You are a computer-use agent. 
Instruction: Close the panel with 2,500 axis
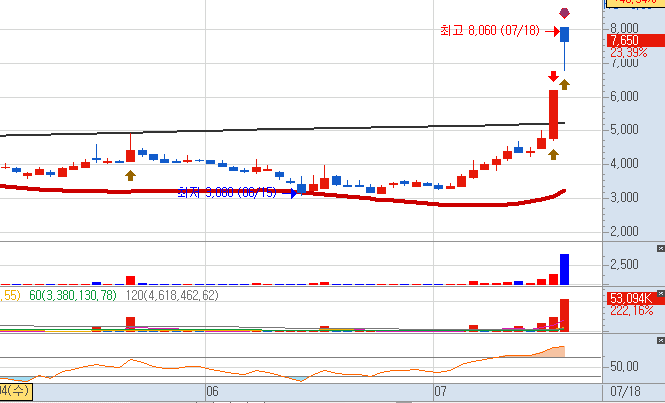click(x=660, y=249)
